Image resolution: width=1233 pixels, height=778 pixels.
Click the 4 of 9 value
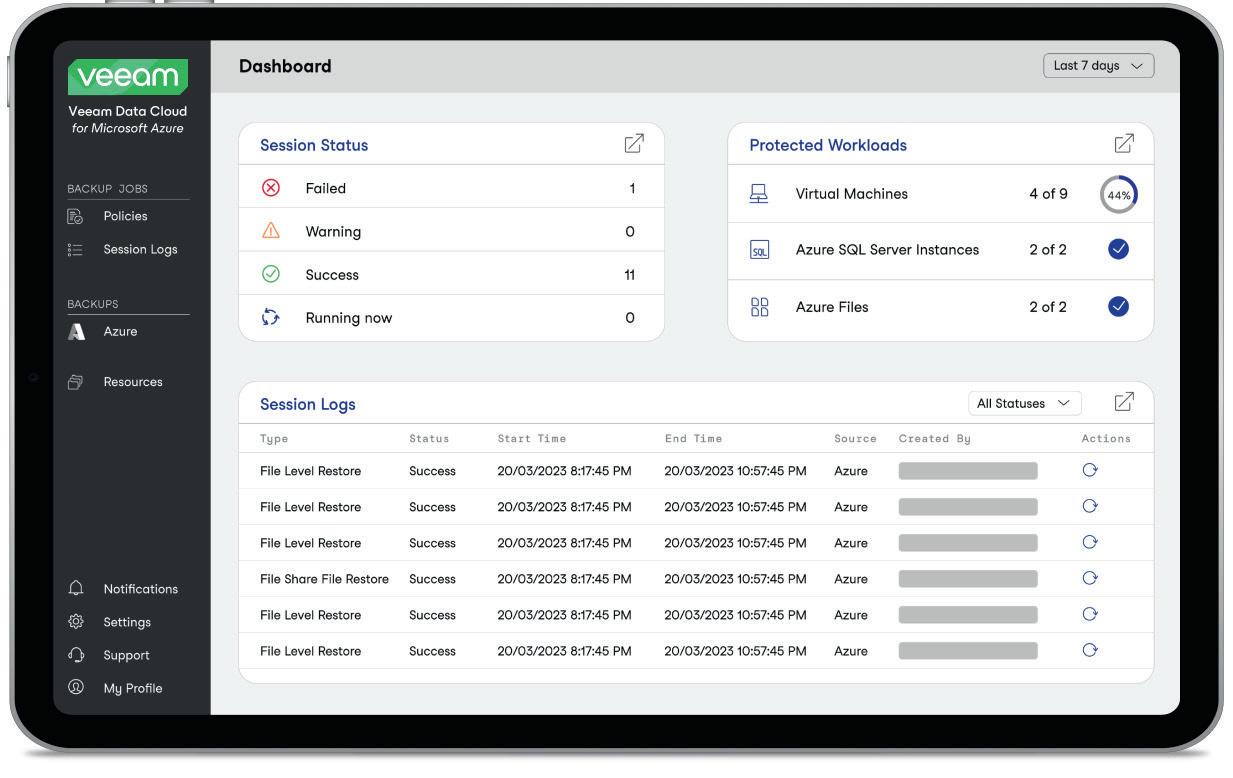1048,194
